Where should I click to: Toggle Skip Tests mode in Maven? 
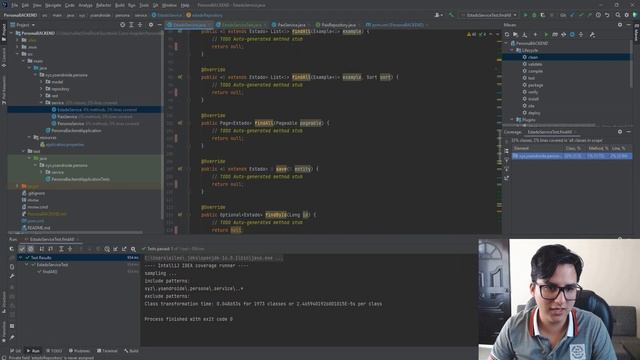572,35
